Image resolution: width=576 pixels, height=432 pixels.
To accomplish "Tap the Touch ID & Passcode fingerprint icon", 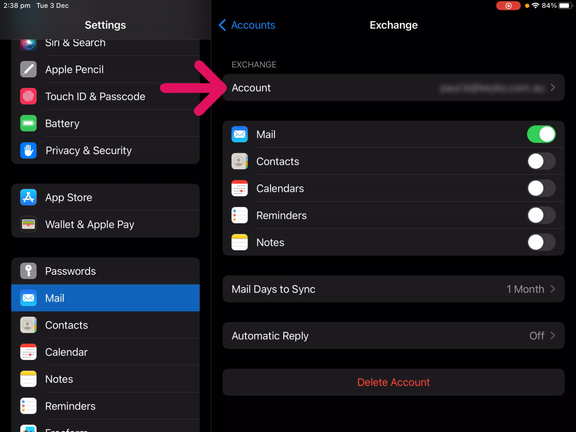I will click(28, 96).
